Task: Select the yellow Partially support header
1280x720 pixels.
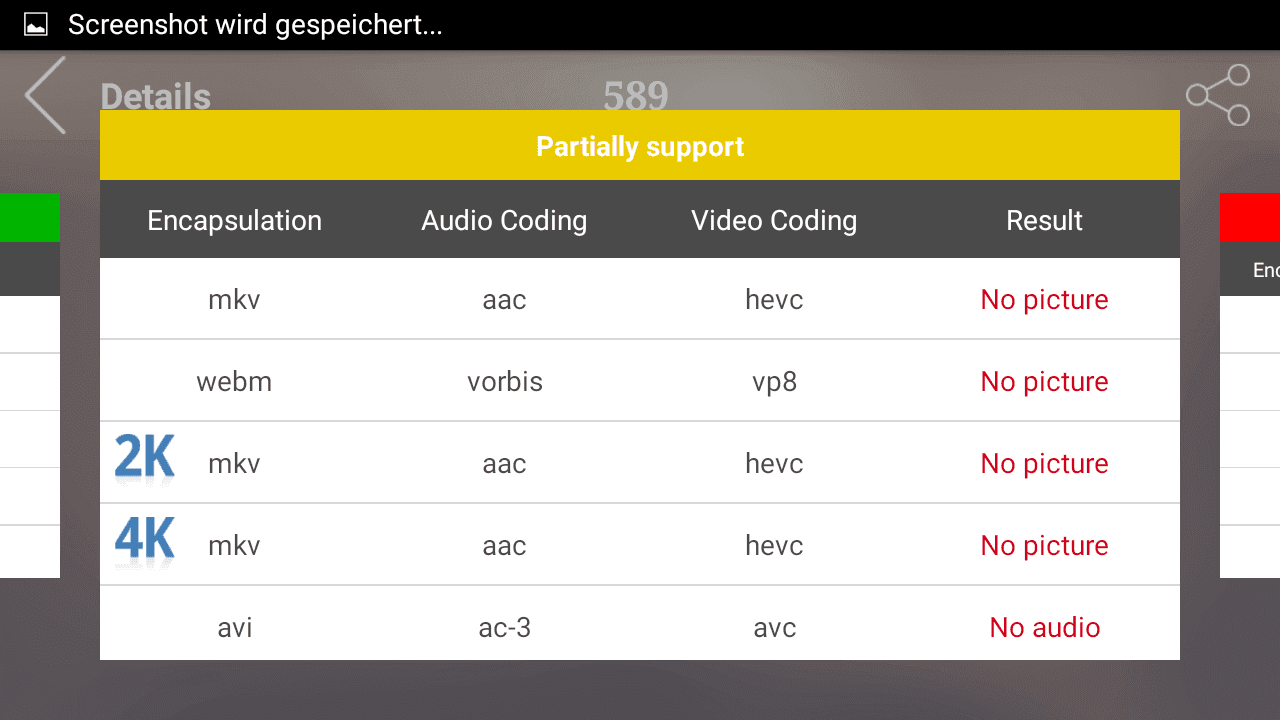Action: pyautogui.click(x=640, y=146)
